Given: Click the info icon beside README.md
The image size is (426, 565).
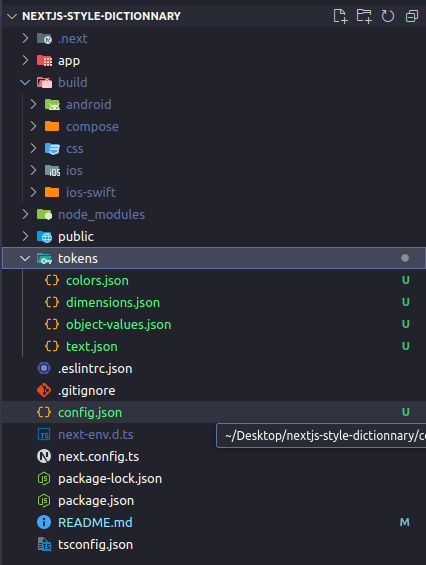Looking at the screenshot, I should point(44,522).
